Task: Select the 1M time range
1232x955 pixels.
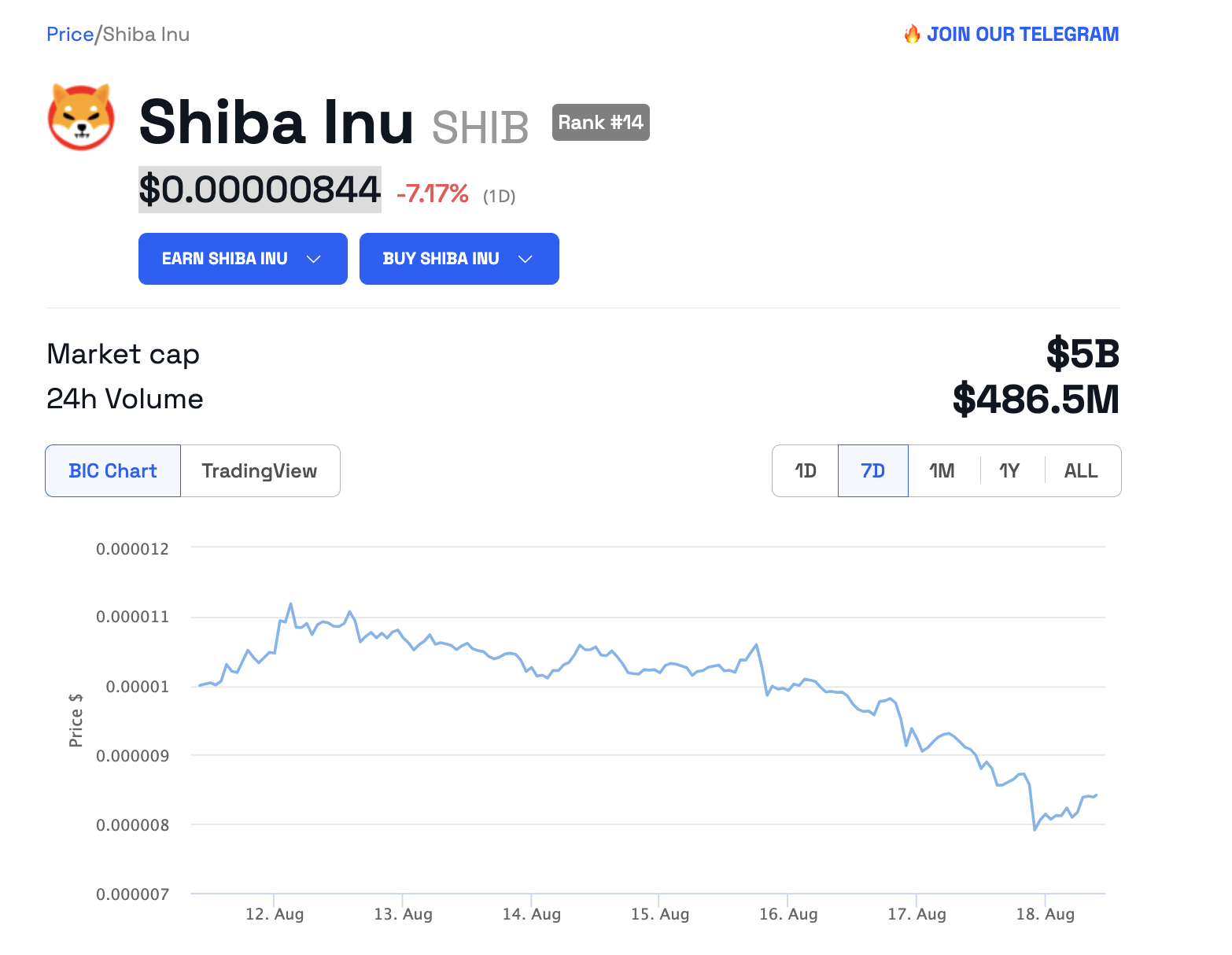Action: (942, 471)
